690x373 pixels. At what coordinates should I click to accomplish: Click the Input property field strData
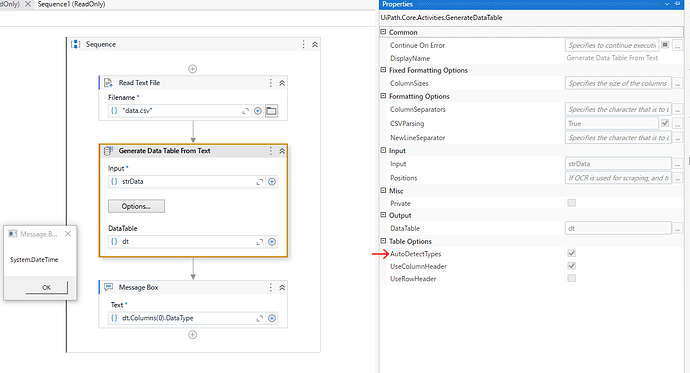(618, 164)
